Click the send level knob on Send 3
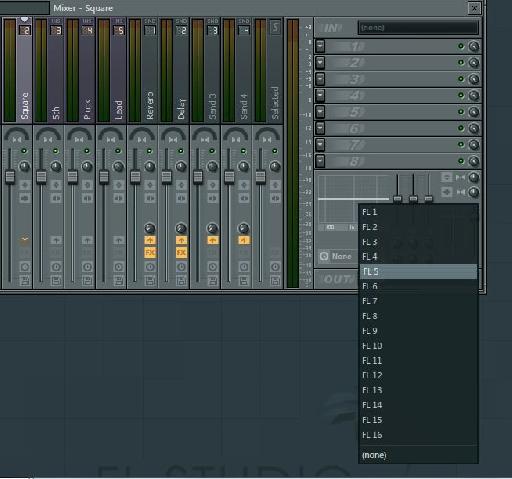512x479 pixels. (x=212, y=228)
